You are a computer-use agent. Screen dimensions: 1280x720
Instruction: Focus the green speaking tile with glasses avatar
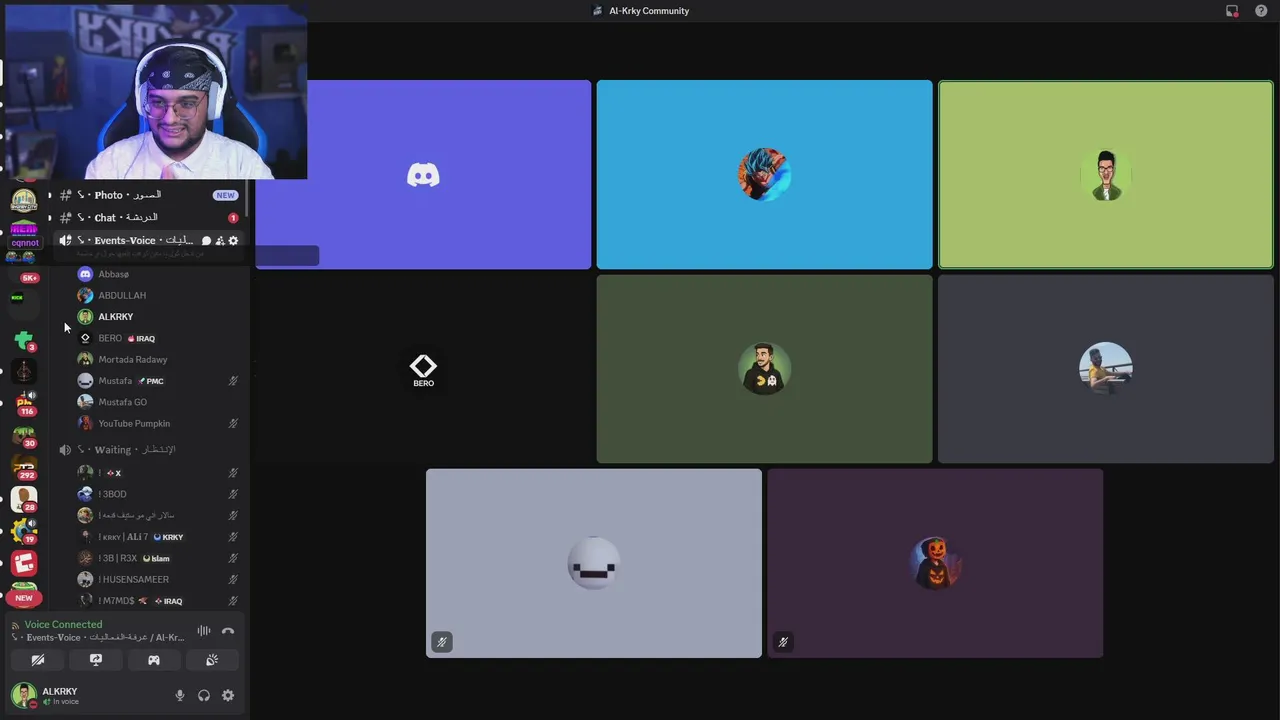coord(1106,175)
